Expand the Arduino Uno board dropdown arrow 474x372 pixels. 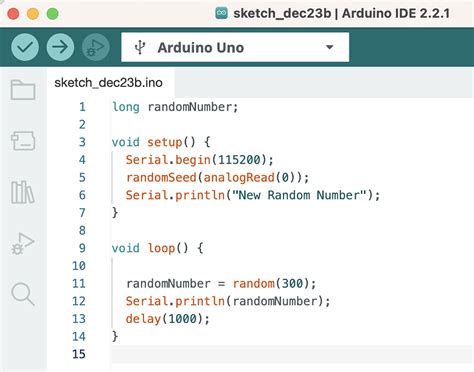(329, 47)
